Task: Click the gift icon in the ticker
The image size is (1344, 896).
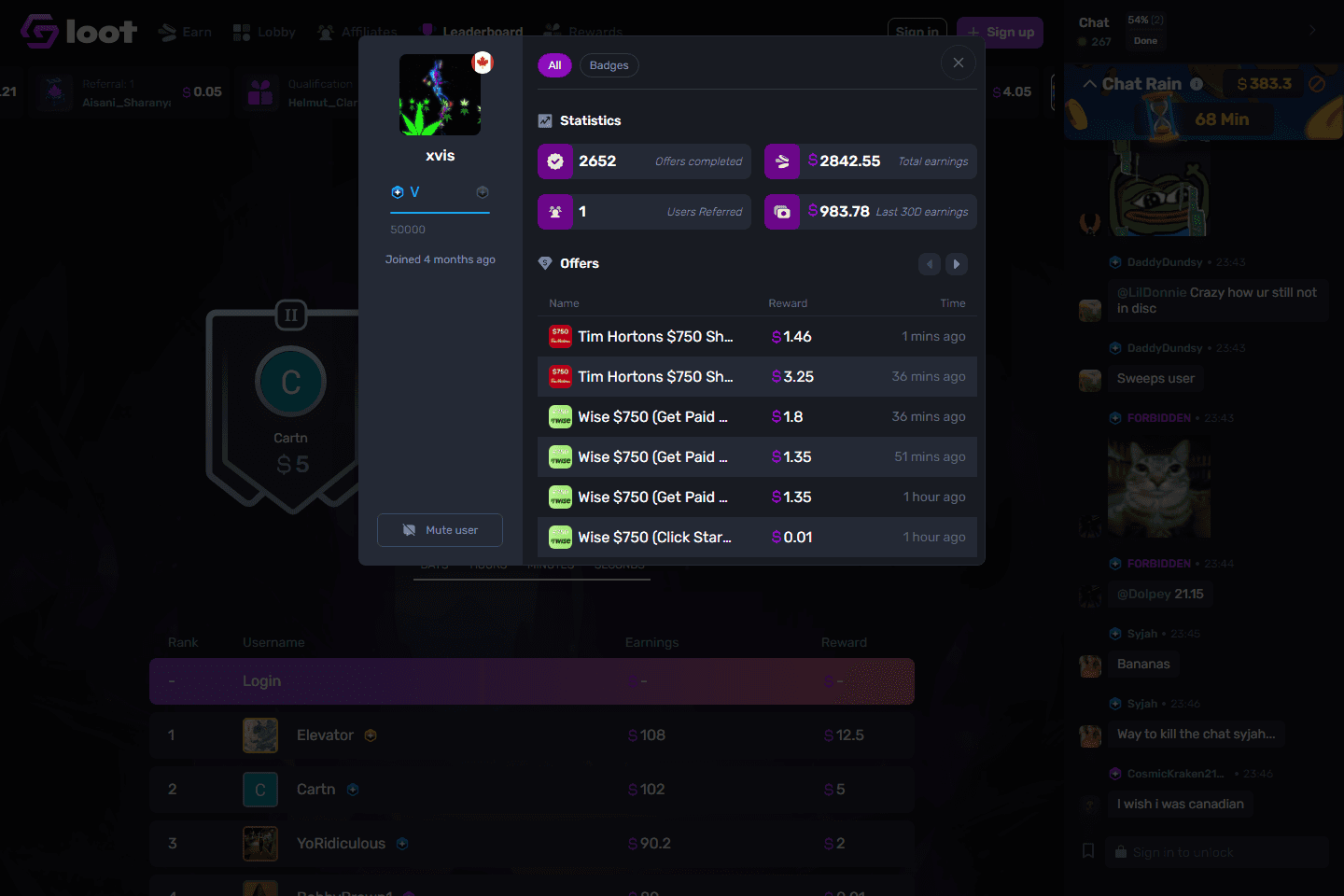Action: [260, 92]
